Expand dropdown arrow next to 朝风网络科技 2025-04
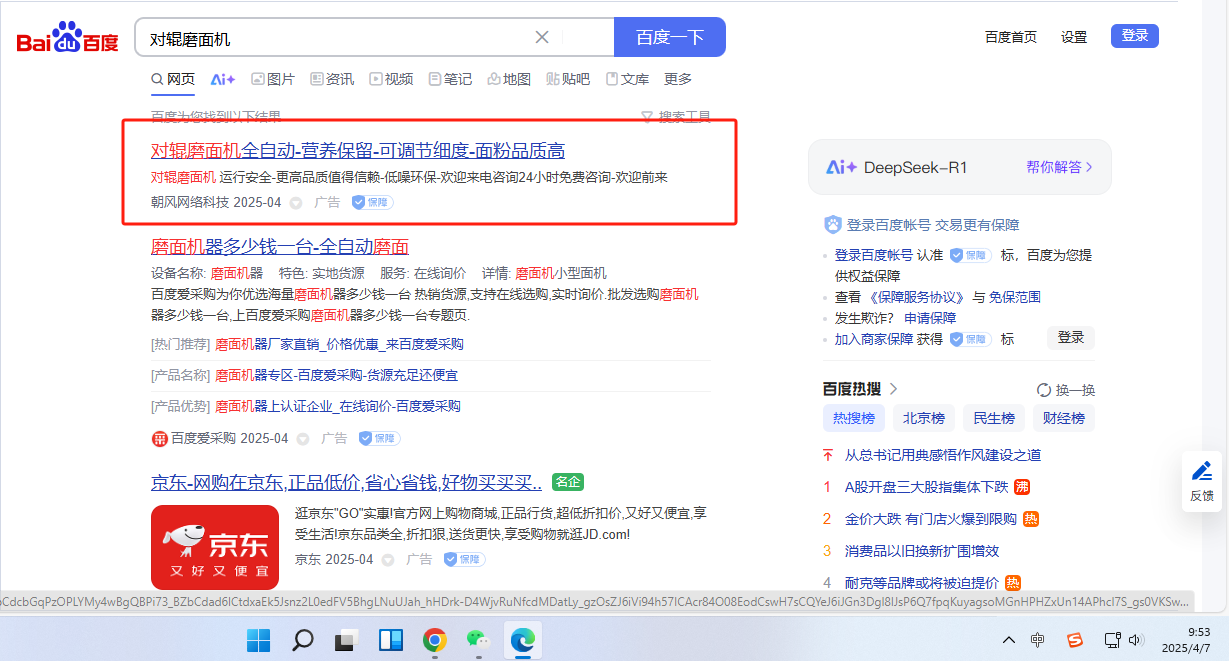The width and height of the screenshot is (1229, 661). pyautogui.click(x=295, y=203)
